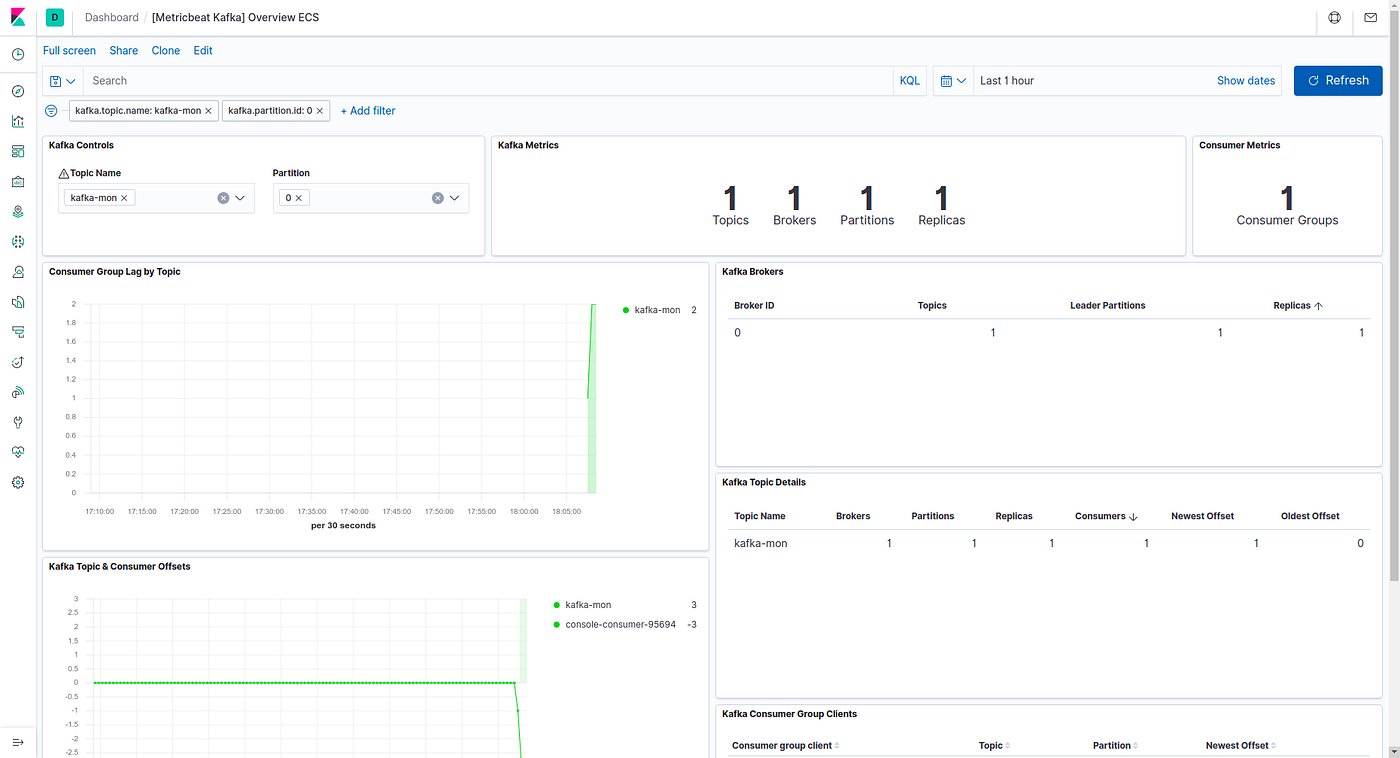This screenshot has height=758, width=1400.
Task: Open the date picker calendar dropdown
Action: (x=953, y=80)
